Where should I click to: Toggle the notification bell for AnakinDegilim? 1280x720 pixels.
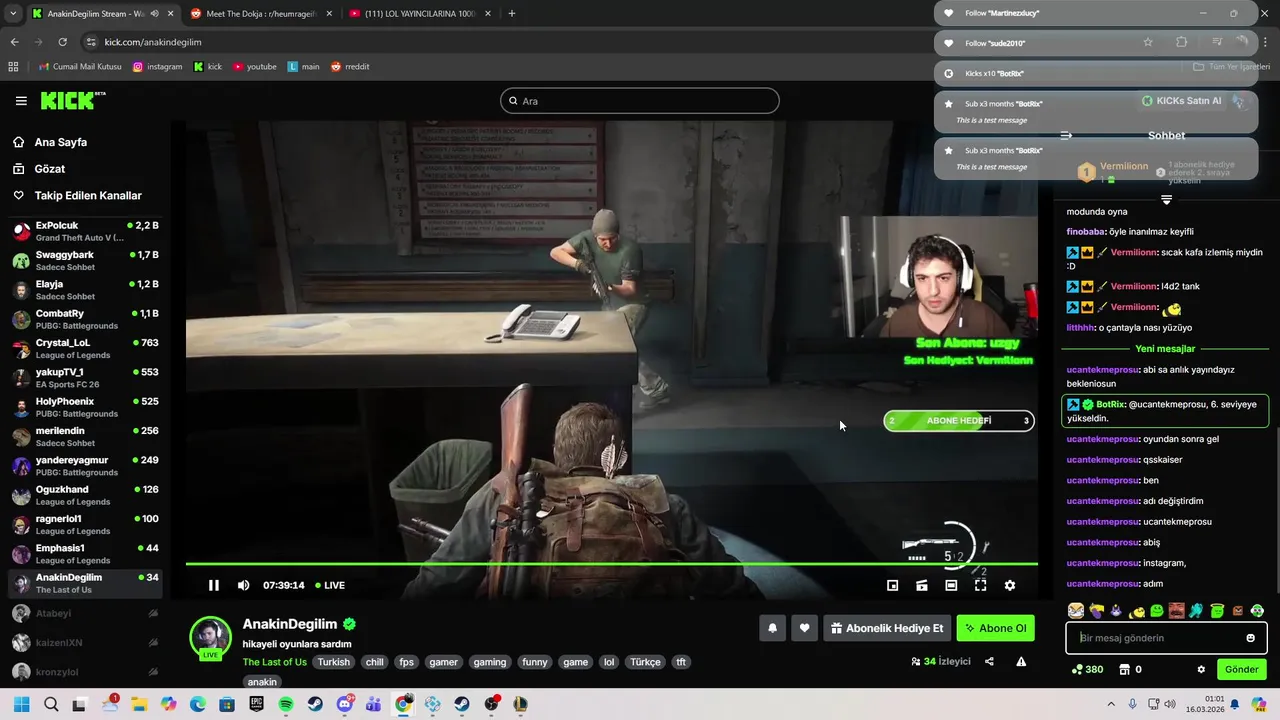[x=772, y=628]
